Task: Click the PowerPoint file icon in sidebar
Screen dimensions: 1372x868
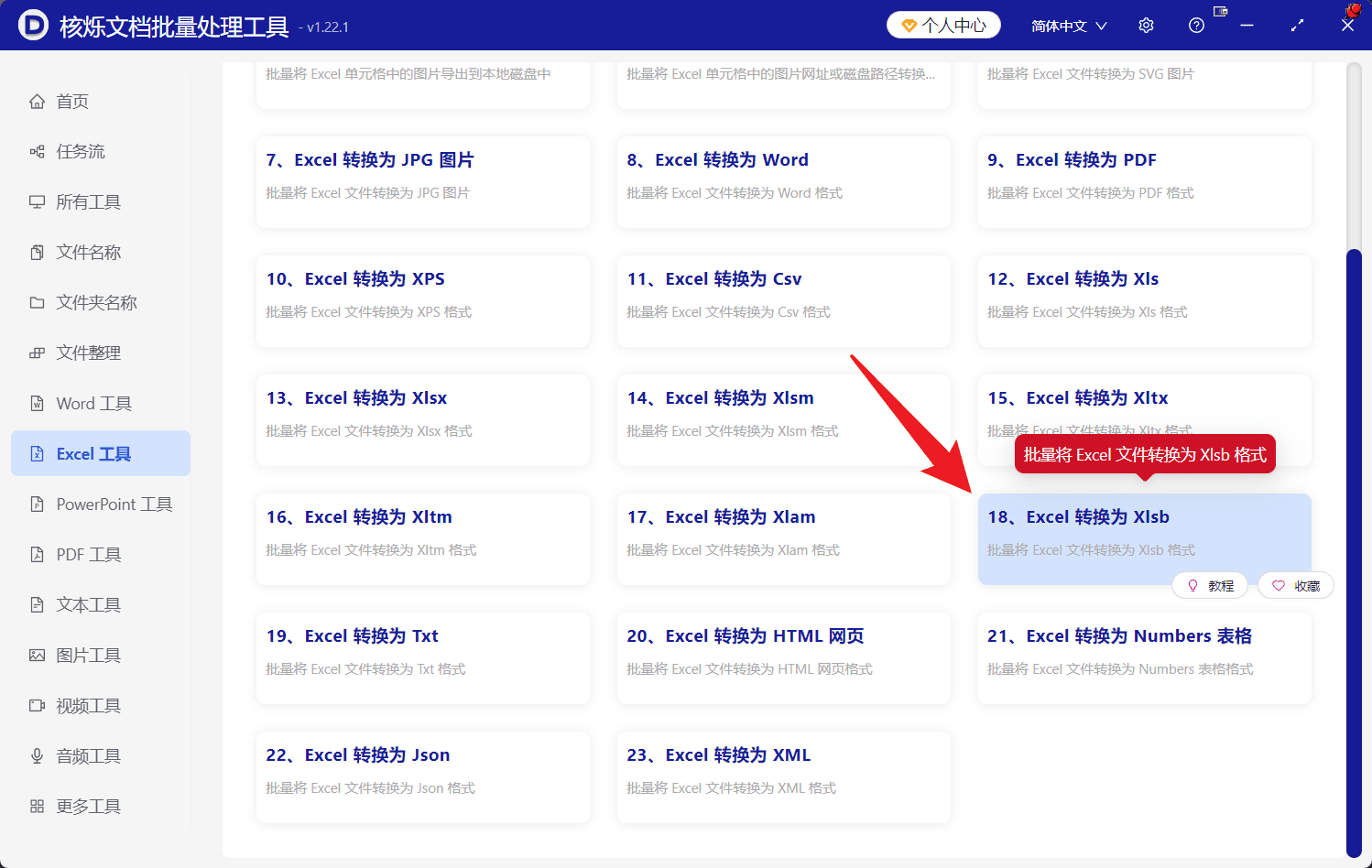Action: pyautogui.click(x=37, y=505)
